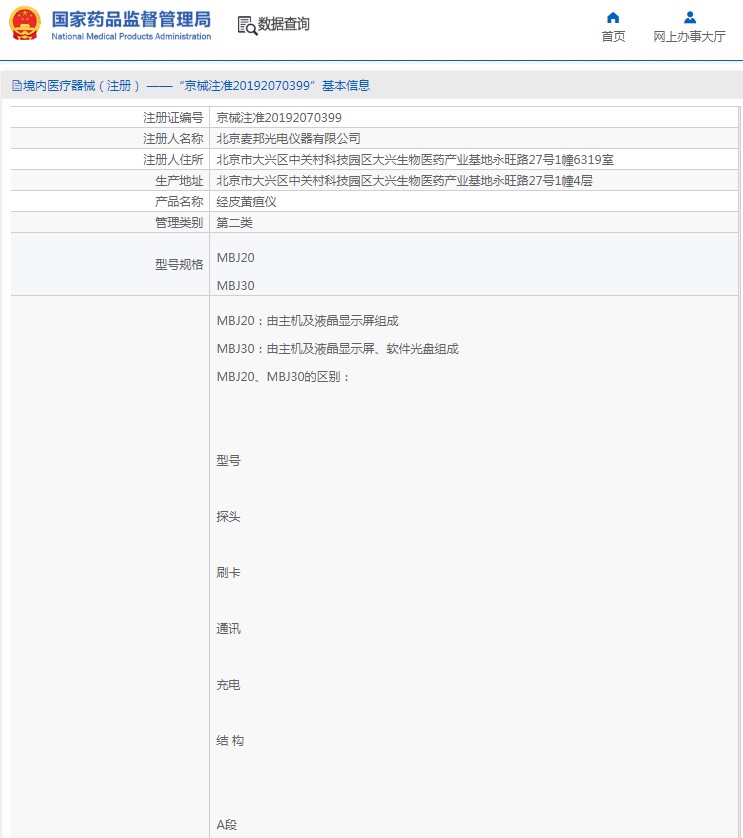743x838 pixels.
Task: Click the 第二类 management category value
Action: coord(235,223)
